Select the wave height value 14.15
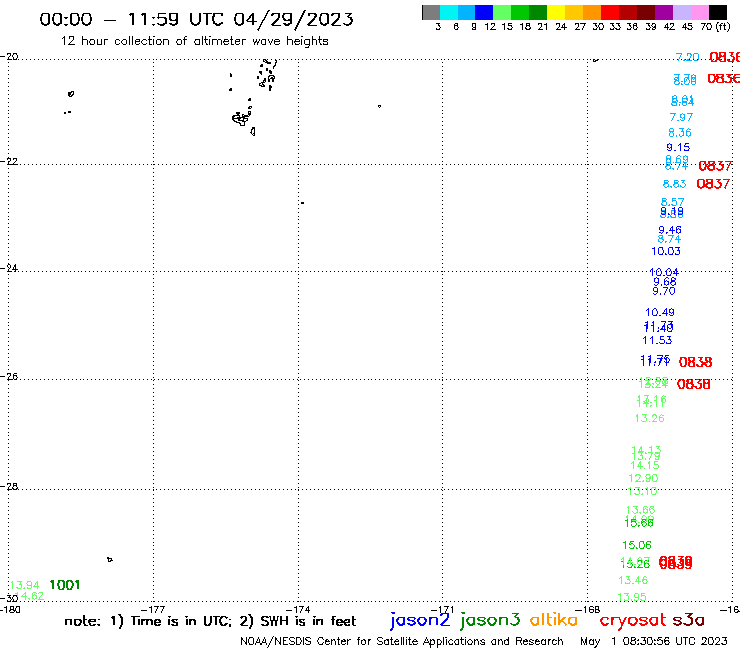The width and height of the screenshot is (740, 650). coord(645,465)
